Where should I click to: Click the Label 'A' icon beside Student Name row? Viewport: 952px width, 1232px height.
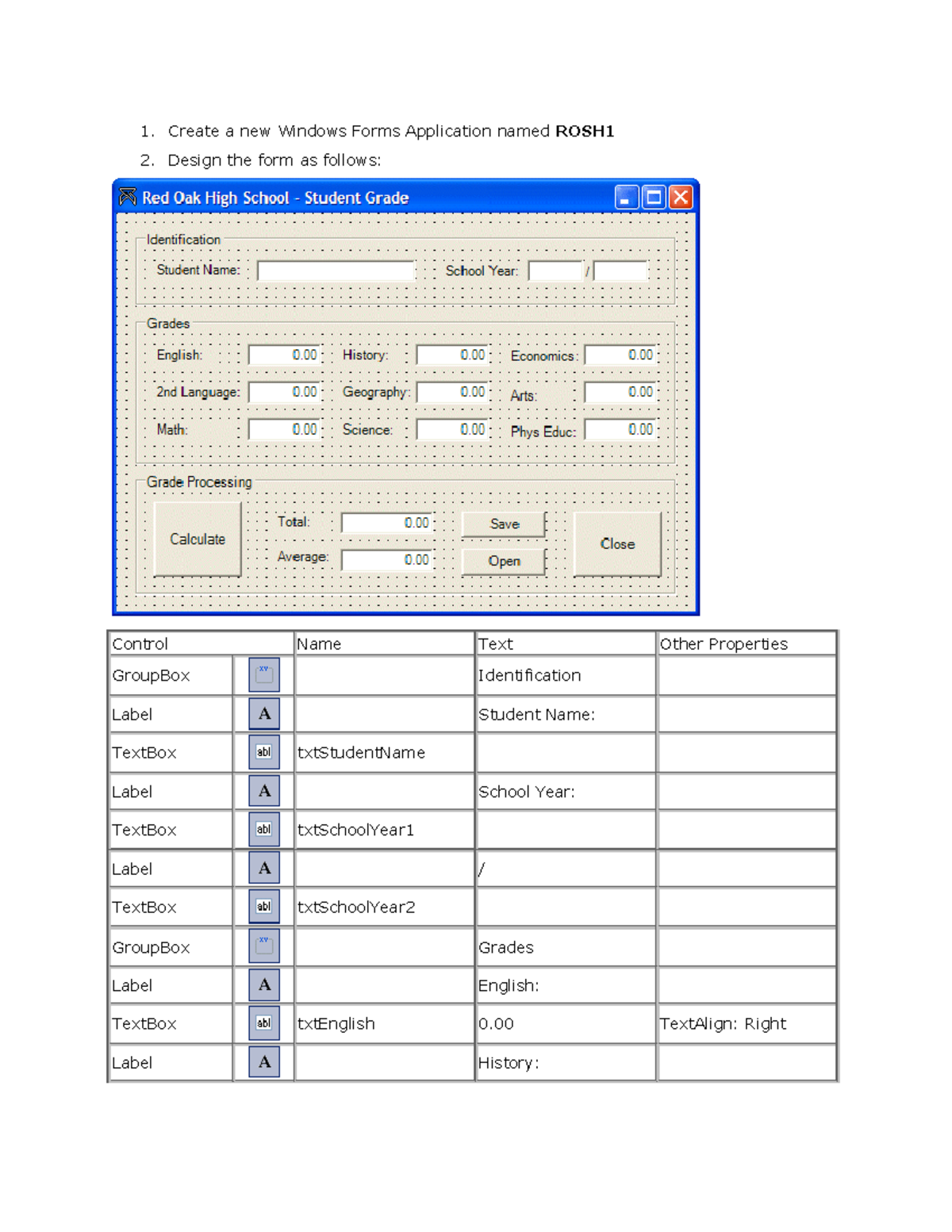(x=263, y=714)
